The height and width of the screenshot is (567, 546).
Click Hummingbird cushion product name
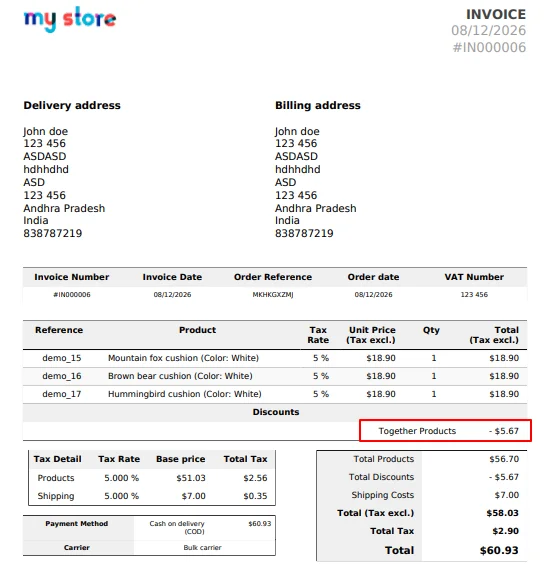point(185,394)
